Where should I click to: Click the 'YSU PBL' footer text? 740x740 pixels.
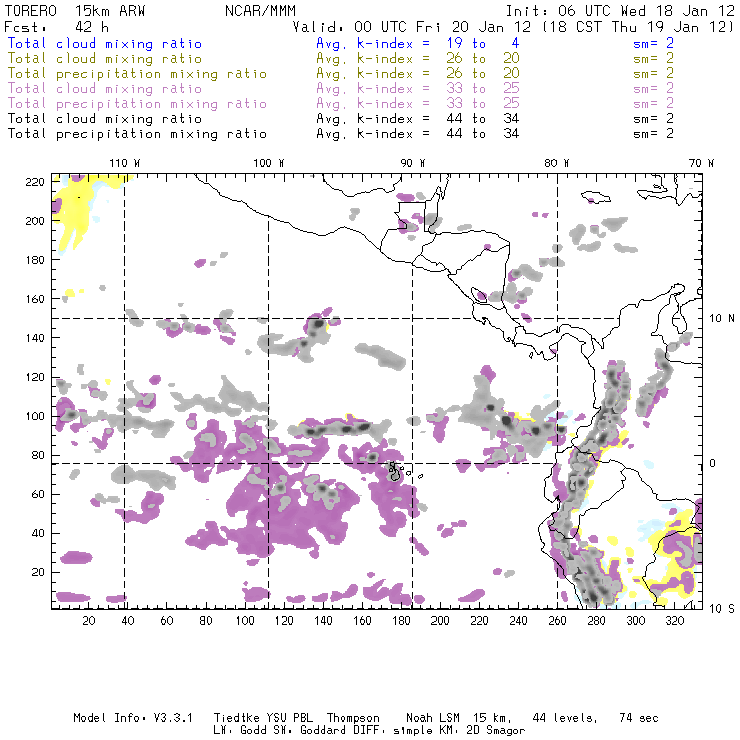pos(289,718)
